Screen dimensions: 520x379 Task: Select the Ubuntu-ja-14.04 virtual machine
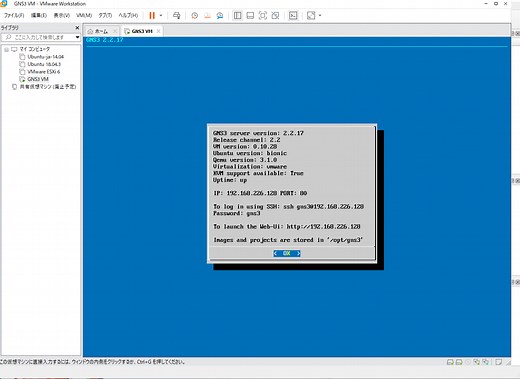(x=46, y=57)
